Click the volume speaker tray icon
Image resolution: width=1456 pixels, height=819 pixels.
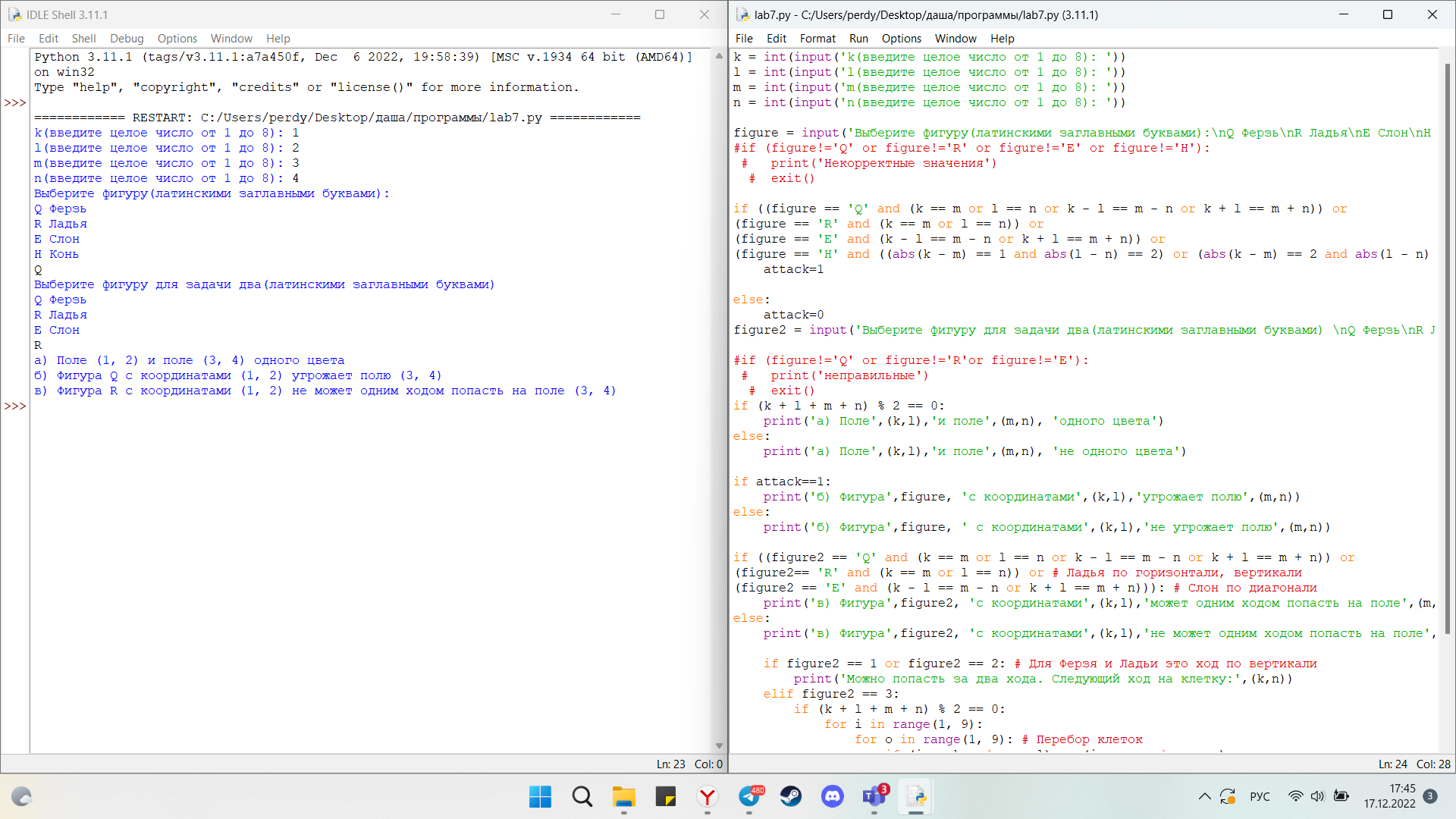[x=1318, y=796]
